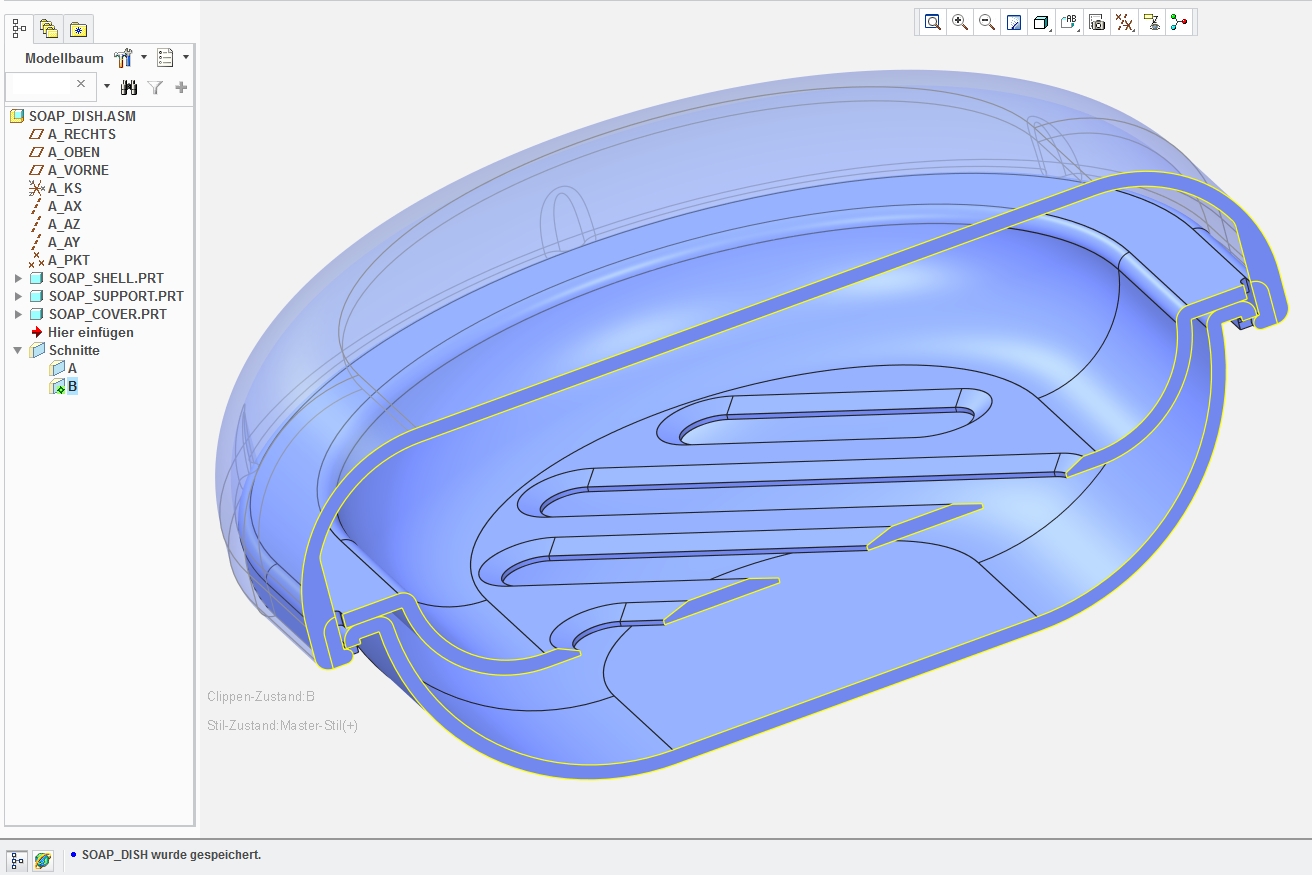Screen dimensions: 1312x875
Task: Expand the SOAP_SHELL.PRT node
Action: tap(18, 278)
